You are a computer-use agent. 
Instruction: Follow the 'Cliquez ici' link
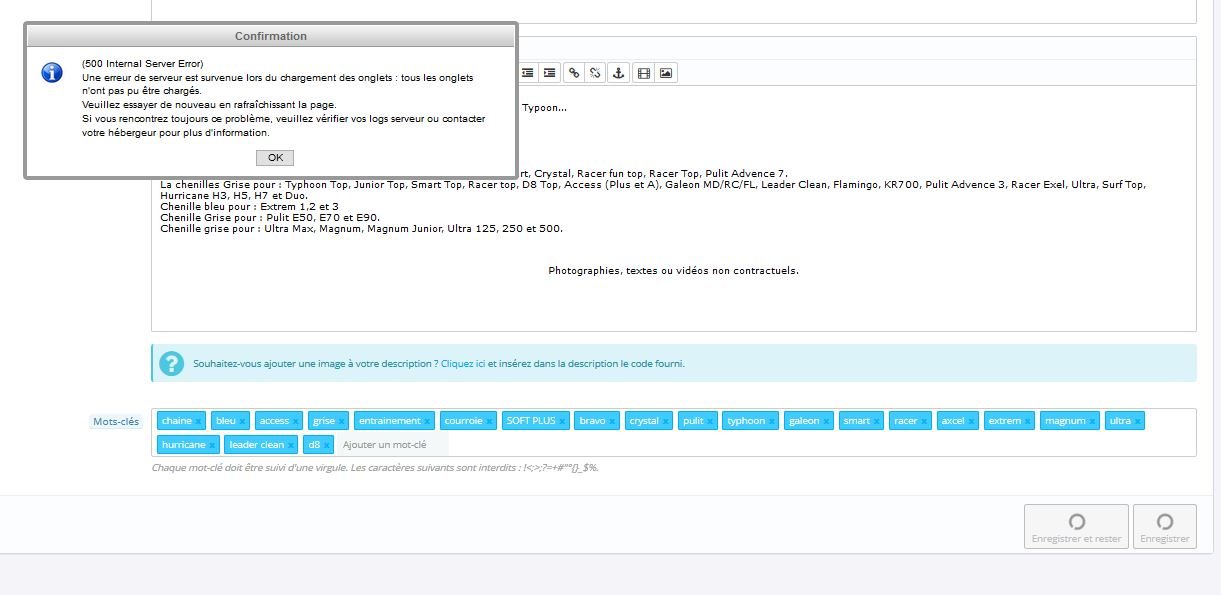(x=463, y=364)
